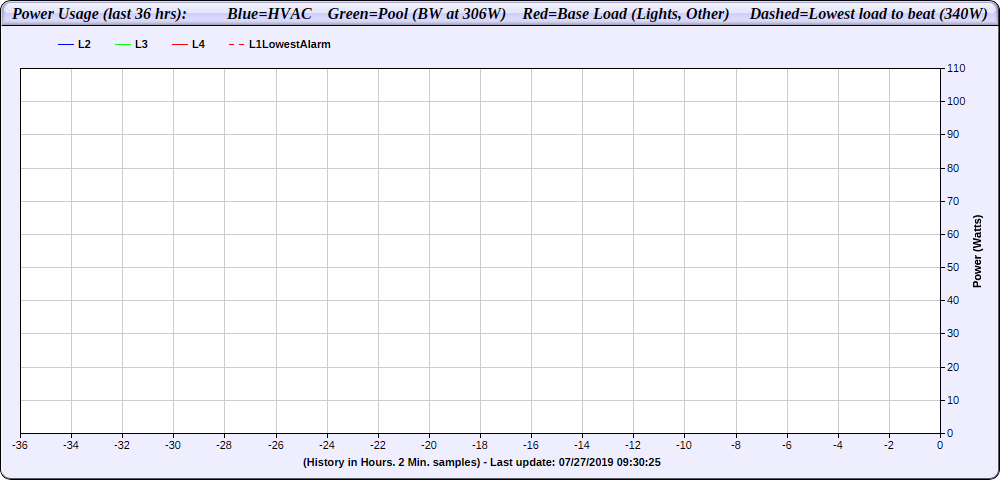Click the 50 value on power axis
1000x480 pixels.
click(x=953, y=268)
